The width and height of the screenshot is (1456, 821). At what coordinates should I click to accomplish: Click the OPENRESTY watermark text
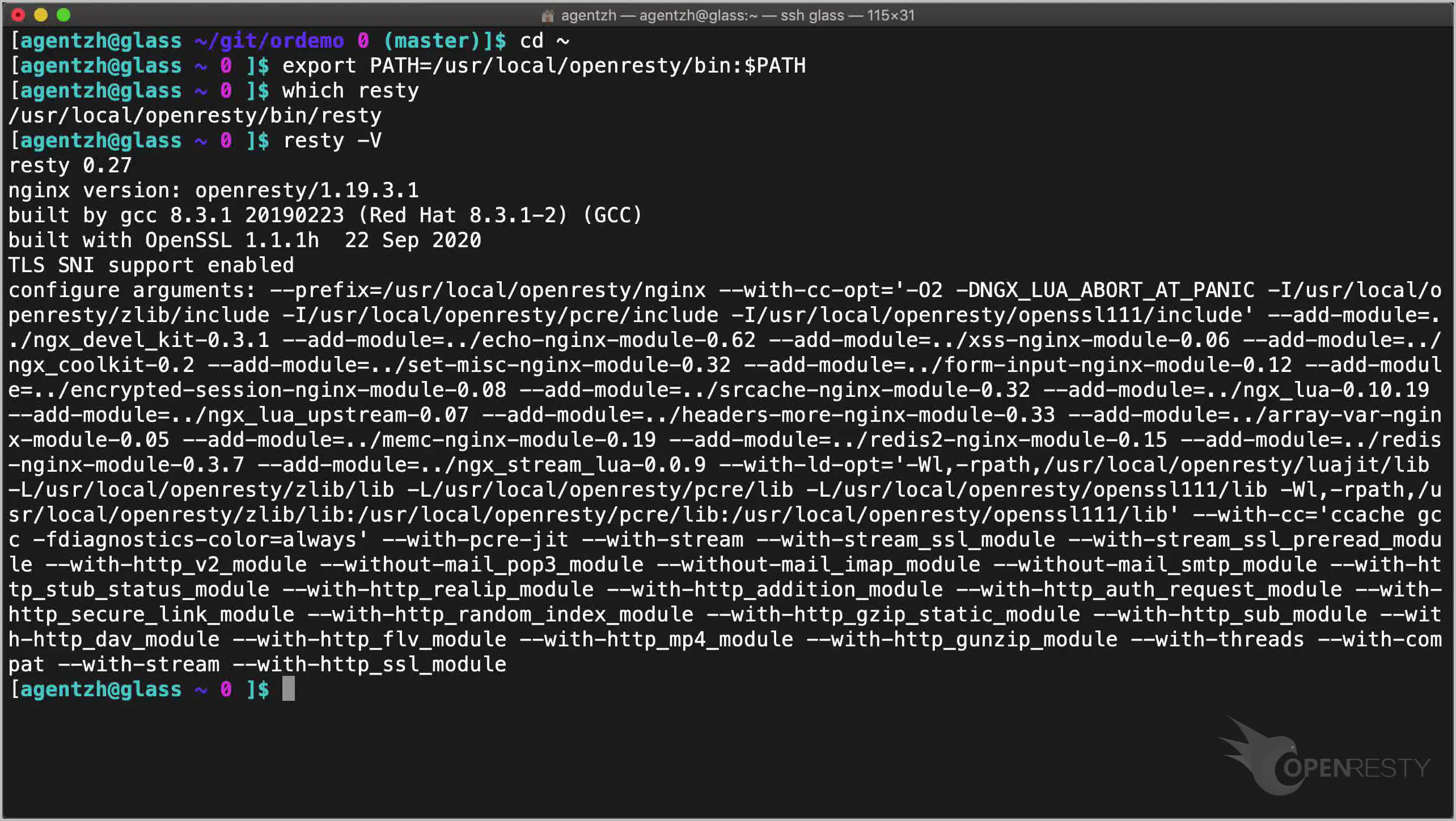click(x=1356, y=768)
